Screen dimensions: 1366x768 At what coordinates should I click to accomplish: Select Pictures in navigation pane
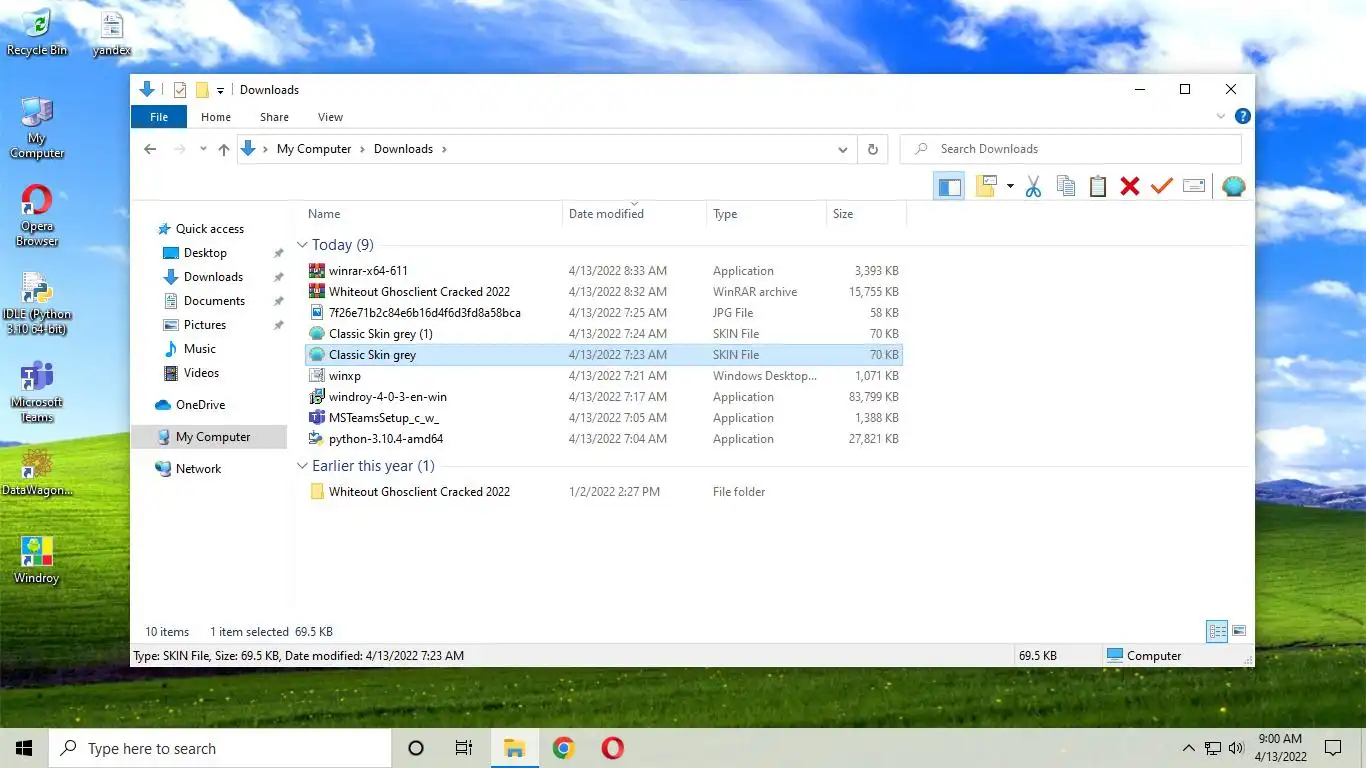[x=204, y=325]
